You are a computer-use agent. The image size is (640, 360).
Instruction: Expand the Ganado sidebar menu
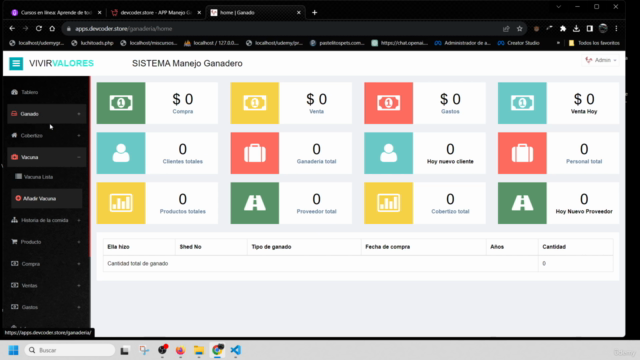coord(46,114)
